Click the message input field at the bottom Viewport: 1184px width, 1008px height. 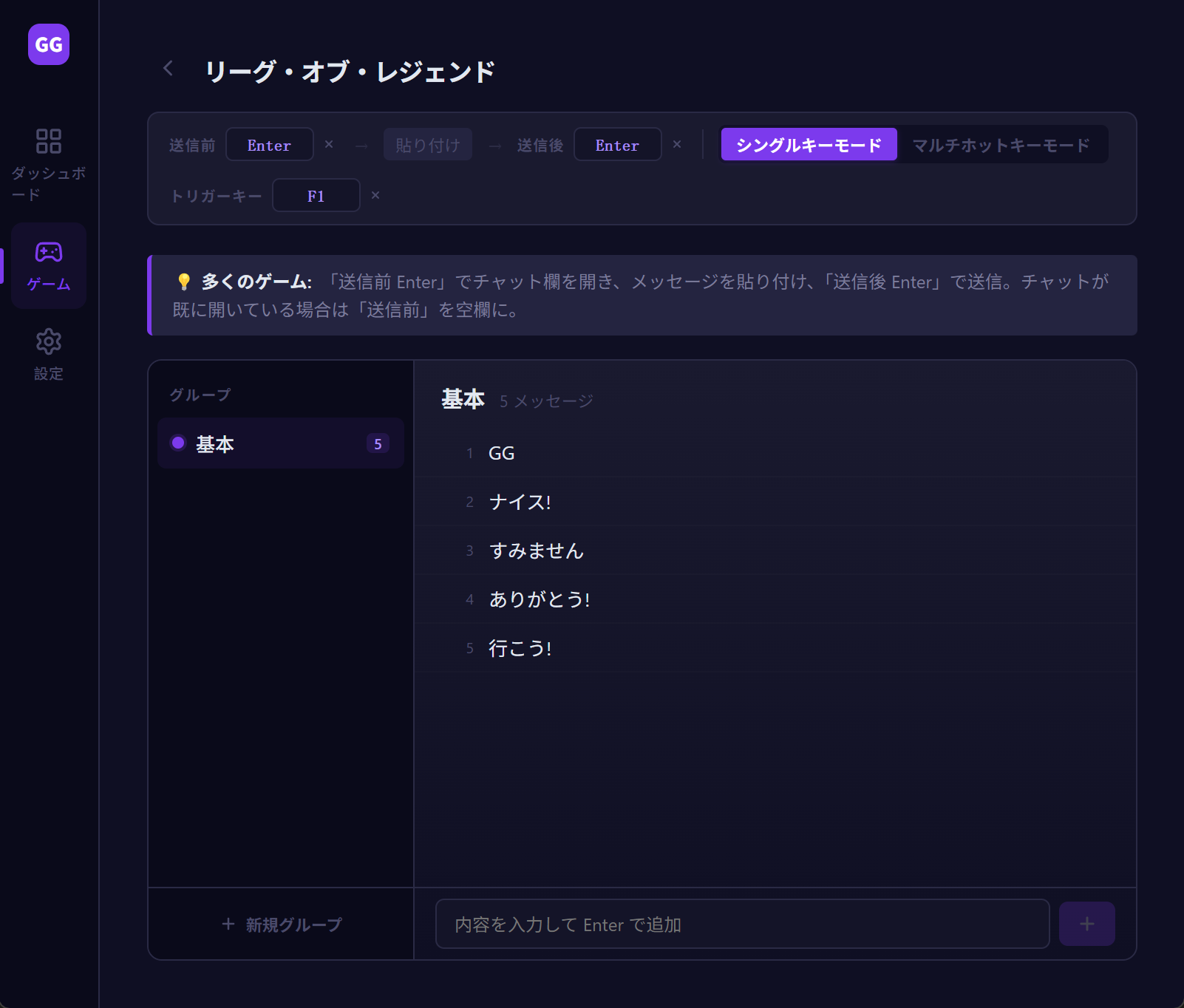[x=743, y=924]
